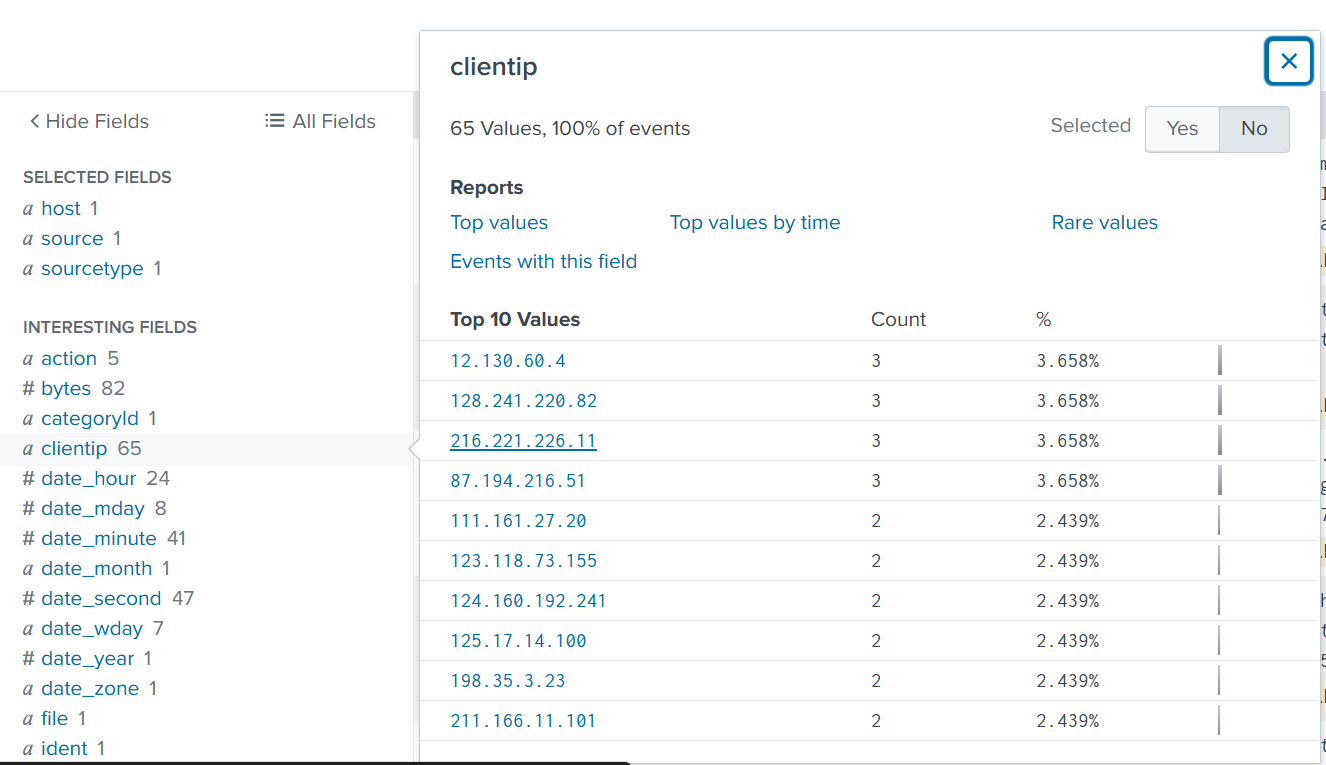Select IP value 87.194.216.51

(x=518, y=481)
